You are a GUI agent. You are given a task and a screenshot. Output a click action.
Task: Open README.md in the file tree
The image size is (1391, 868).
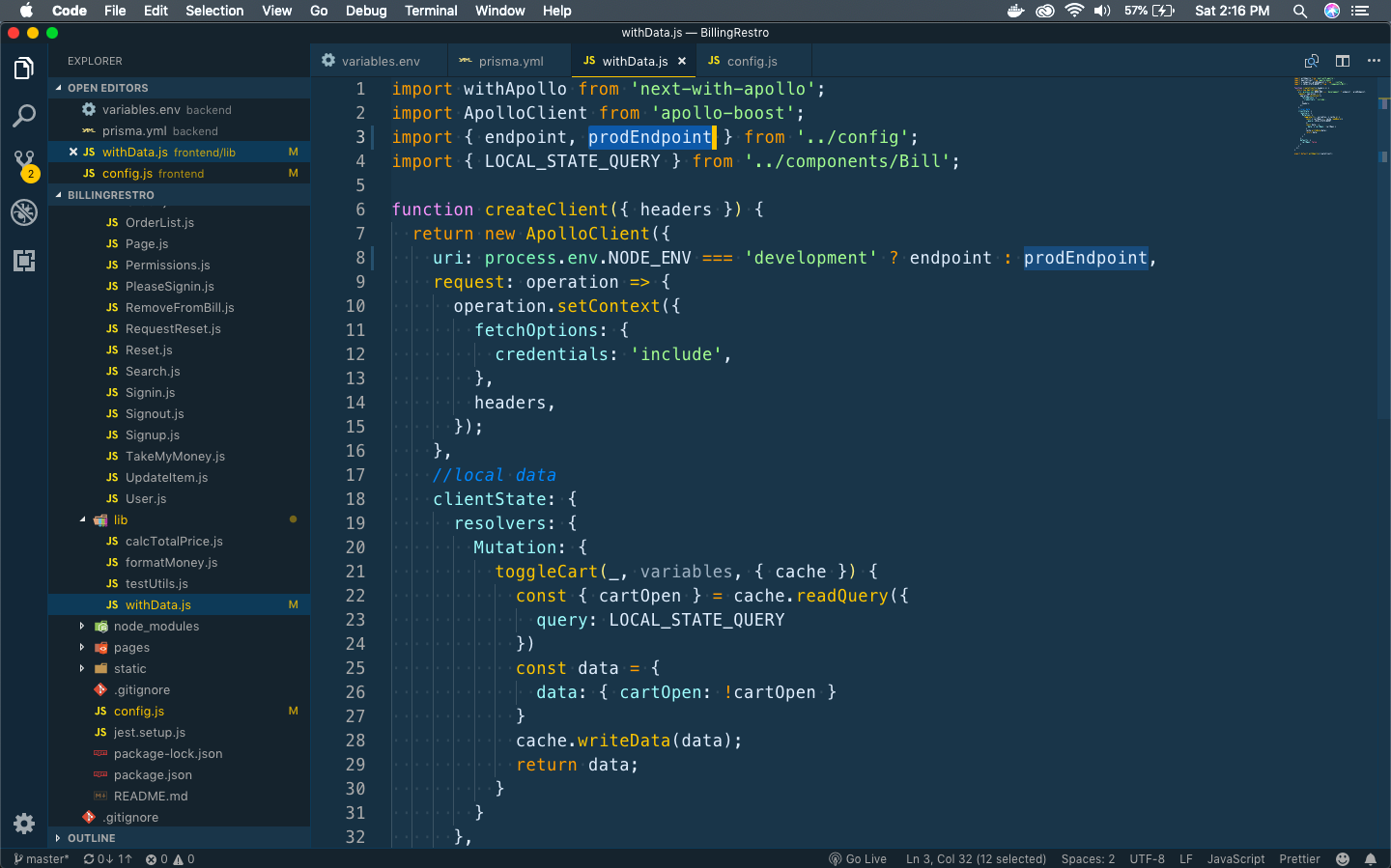(179, 796)
